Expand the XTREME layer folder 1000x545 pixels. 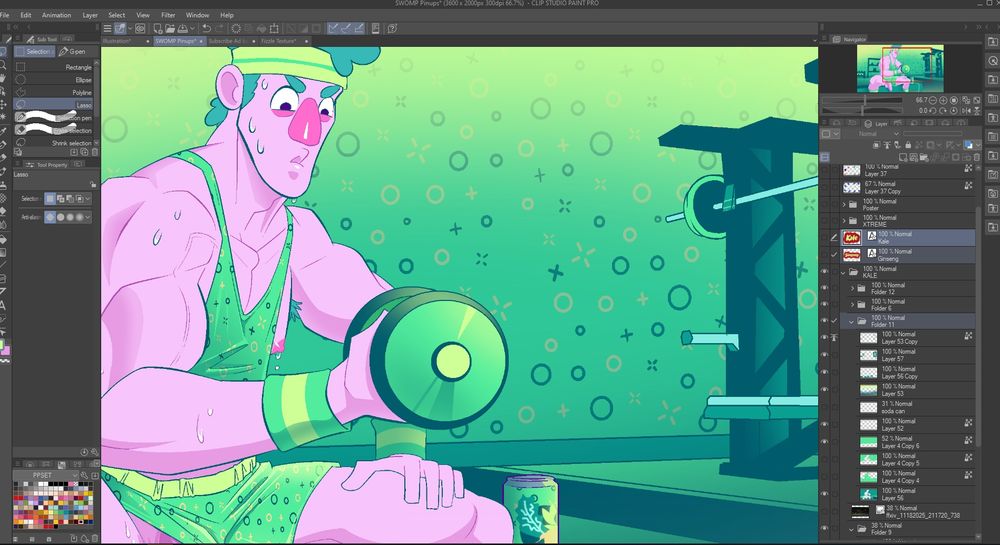pos(844,221)
